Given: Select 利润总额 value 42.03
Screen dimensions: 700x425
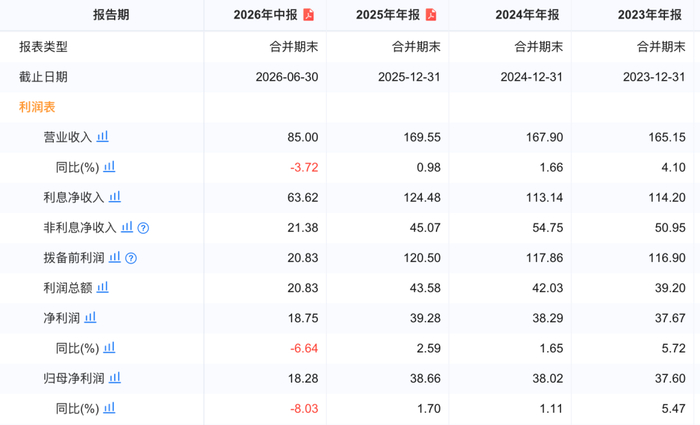Looking at the screenshot, I should 547,288.
